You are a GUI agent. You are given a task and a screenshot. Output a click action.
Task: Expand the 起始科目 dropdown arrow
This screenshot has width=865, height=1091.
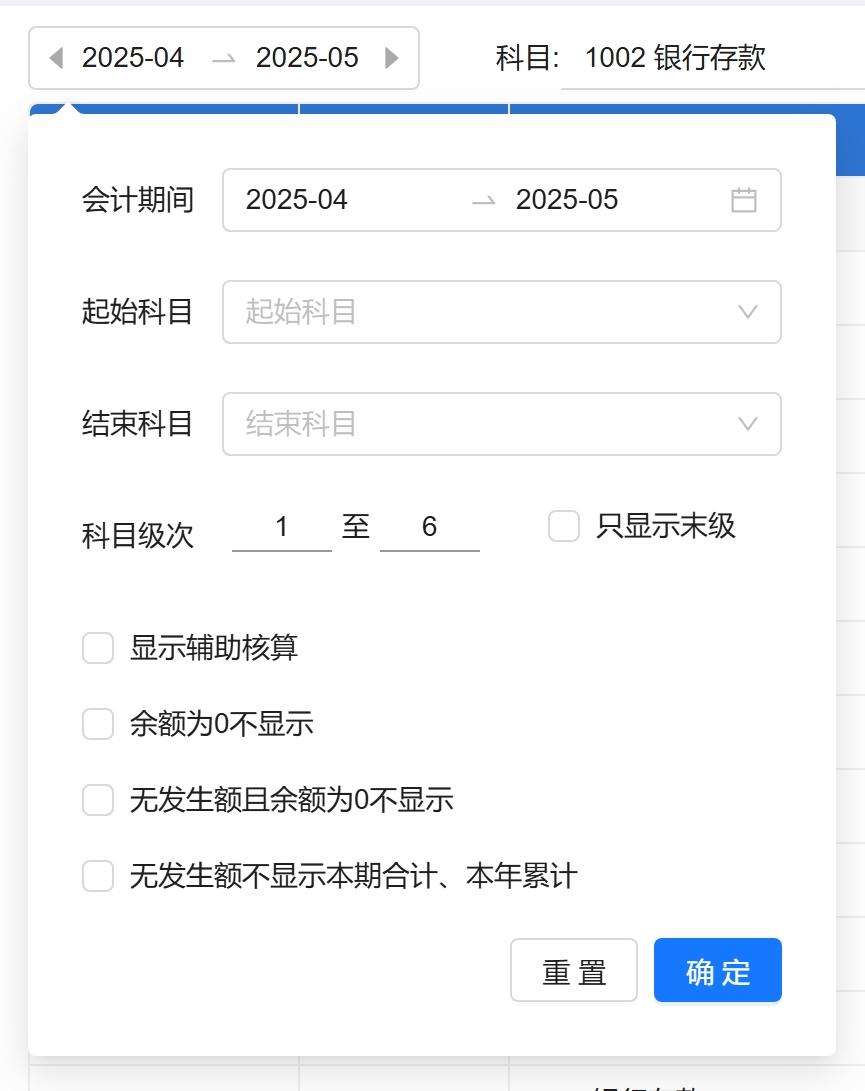[x=747, y=312]
